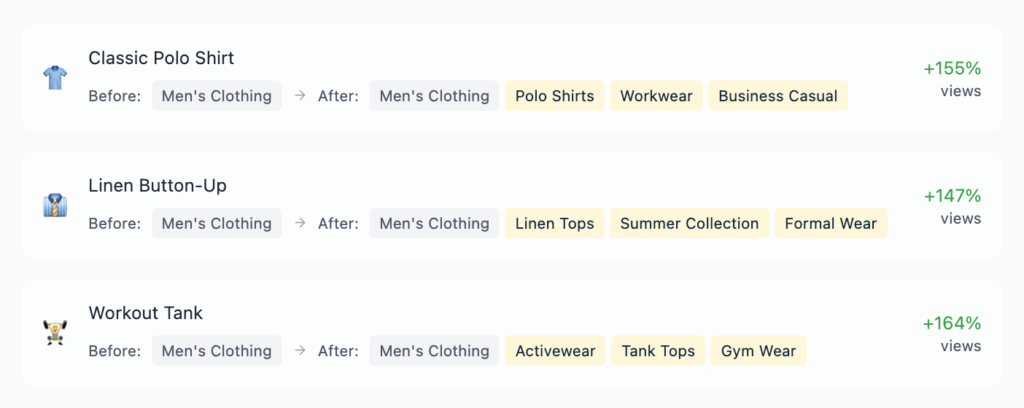Click the +164% views statistic
Viewport: 1024px width, 408px height.
(952, 334)
